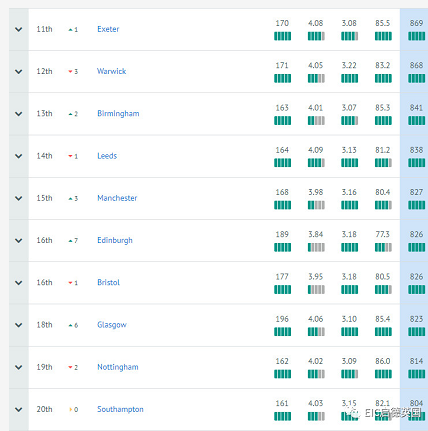Open the Southampton university link

tap(120, 409)
